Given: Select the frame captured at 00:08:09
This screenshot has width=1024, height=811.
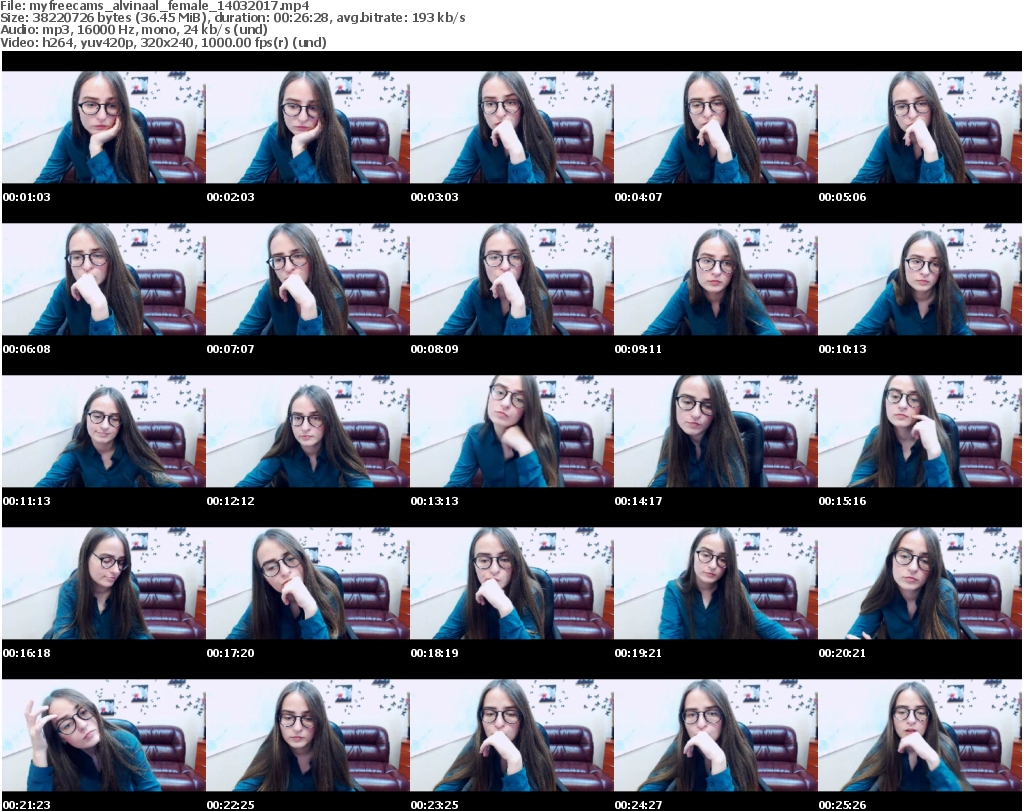Looking at the screenshot, I should coord(512,279).
